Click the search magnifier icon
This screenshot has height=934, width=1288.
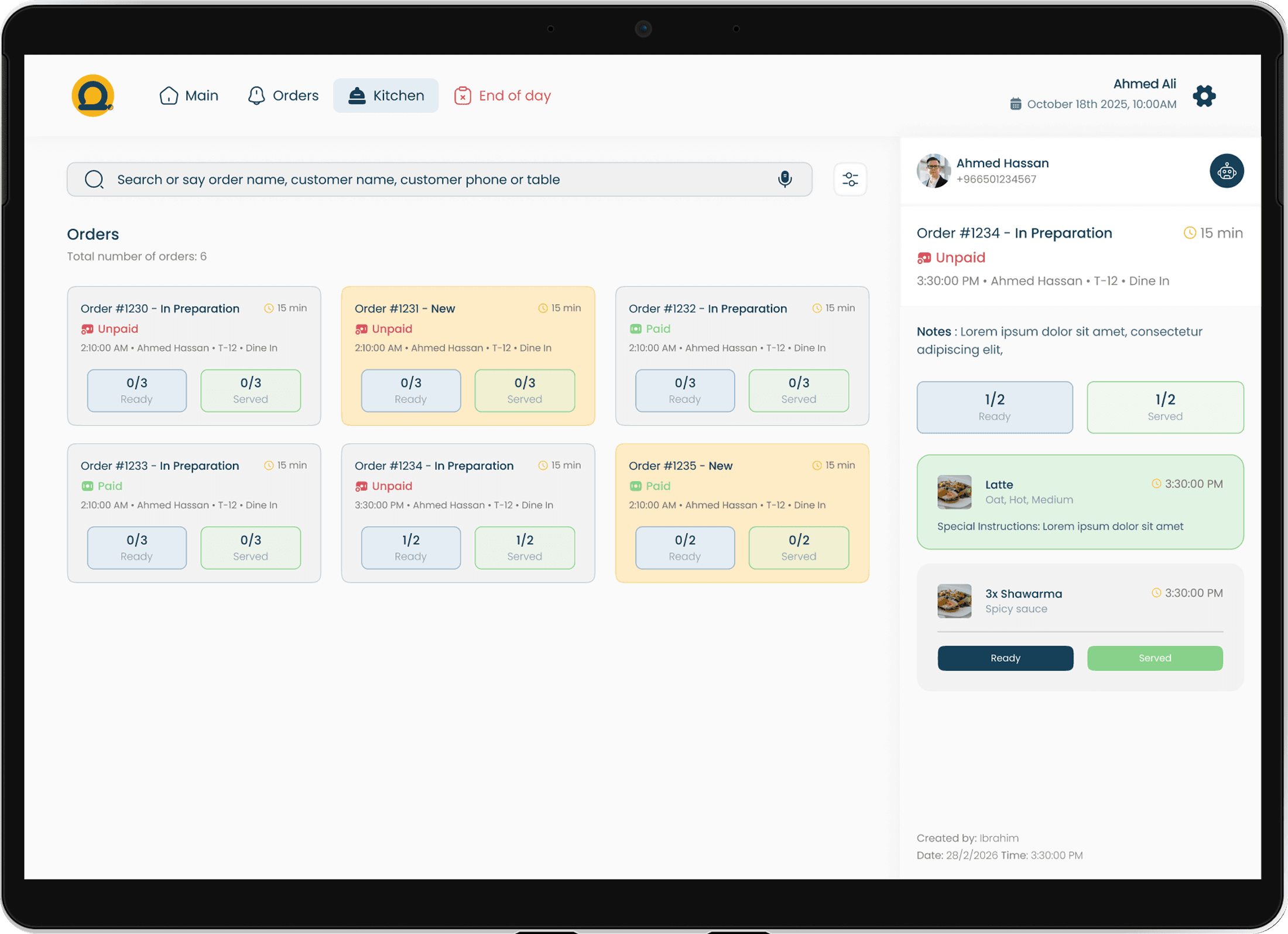(x=94, y=179)
